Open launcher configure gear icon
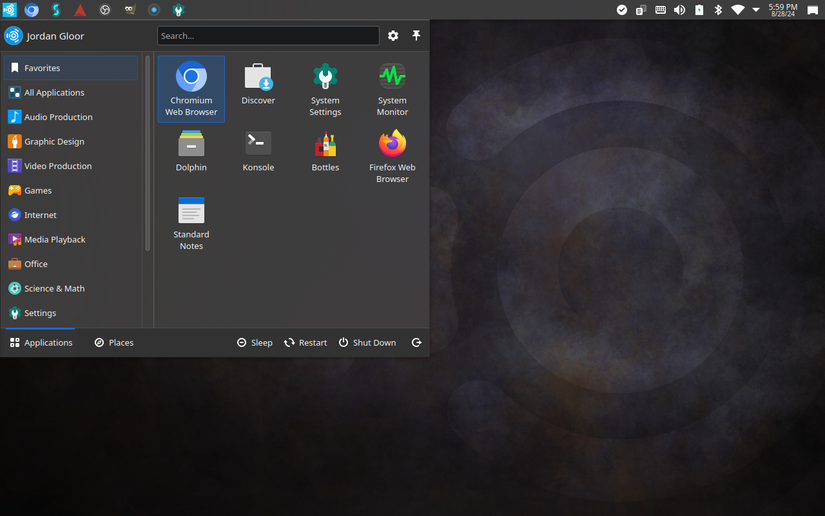Viewport: 825px width, 516px height. [393, 36]
